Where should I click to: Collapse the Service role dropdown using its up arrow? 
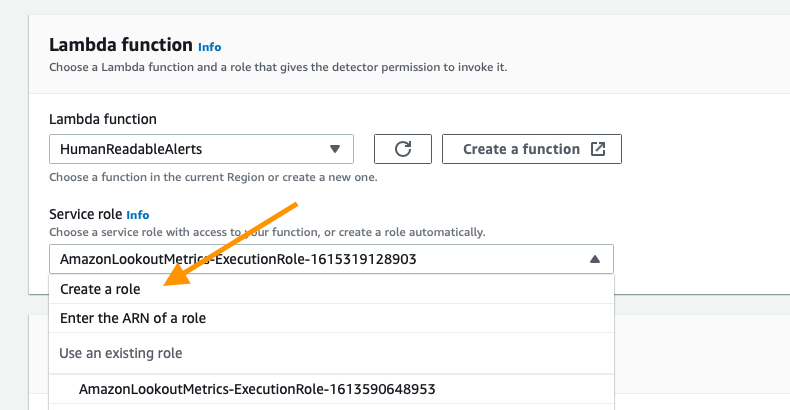tap(595, 259)
